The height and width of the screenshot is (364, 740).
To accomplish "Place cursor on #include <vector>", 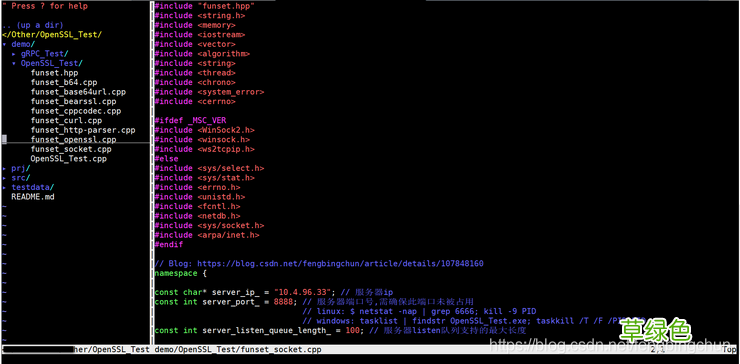I will tap(195, 44).
